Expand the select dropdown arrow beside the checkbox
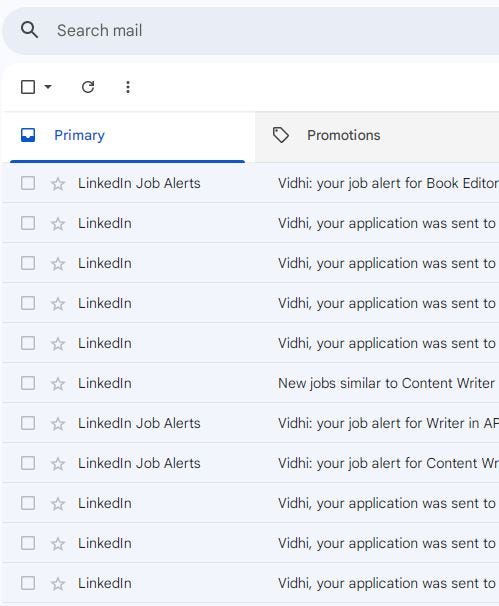This screenshot has height=606, width=499. pyautogui.click(x=48, y=87)
